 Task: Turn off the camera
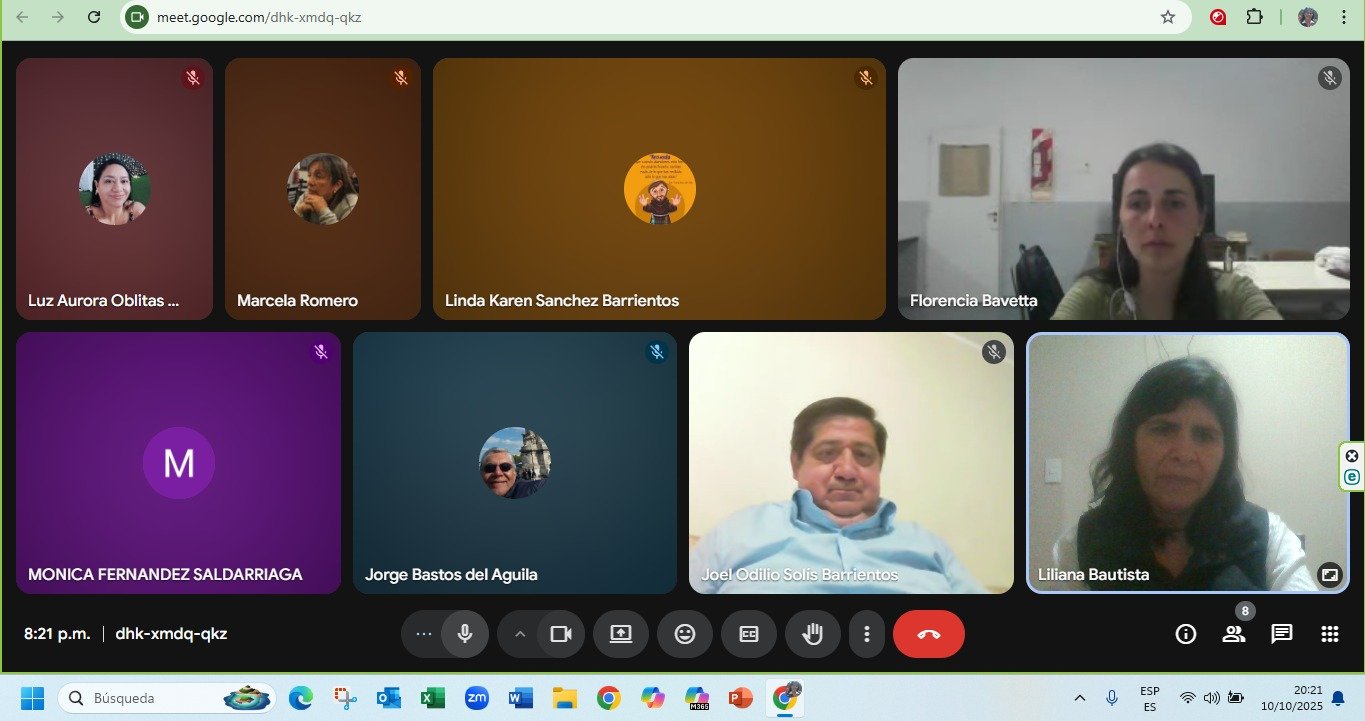[x=561, y=634]
